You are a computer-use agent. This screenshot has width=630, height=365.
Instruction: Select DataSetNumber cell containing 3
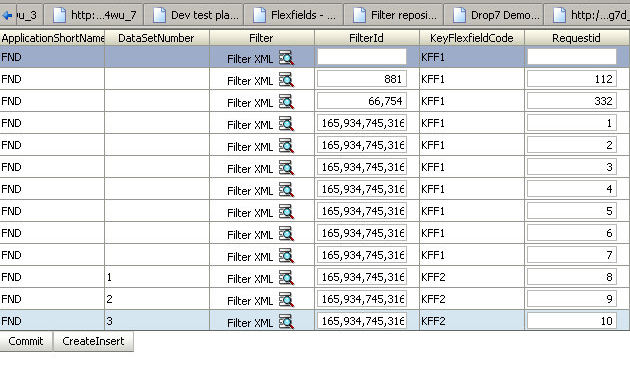pos(157,321)
